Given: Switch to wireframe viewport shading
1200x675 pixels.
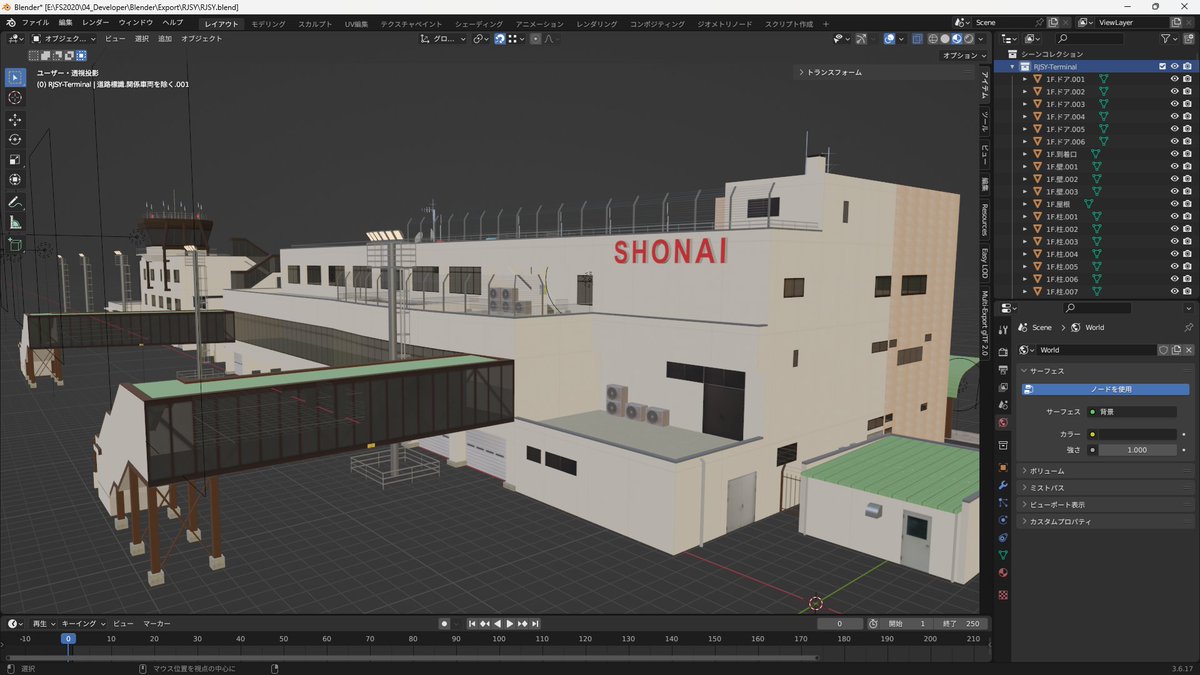Looking at the screenshot, I should [x=932, y=39].
